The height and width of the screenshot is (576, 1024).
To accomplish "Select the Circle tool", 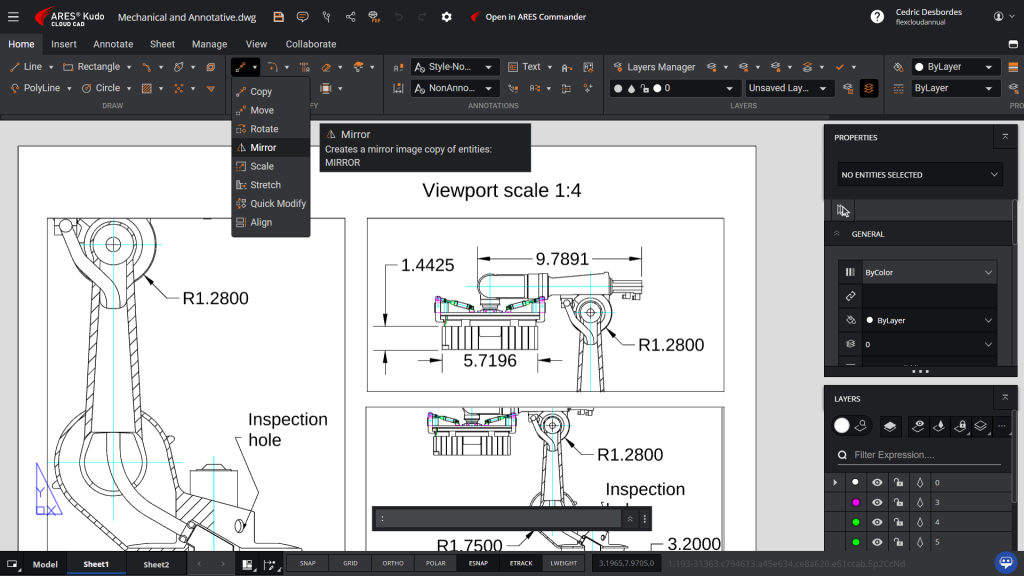I will tap(101, 88).
